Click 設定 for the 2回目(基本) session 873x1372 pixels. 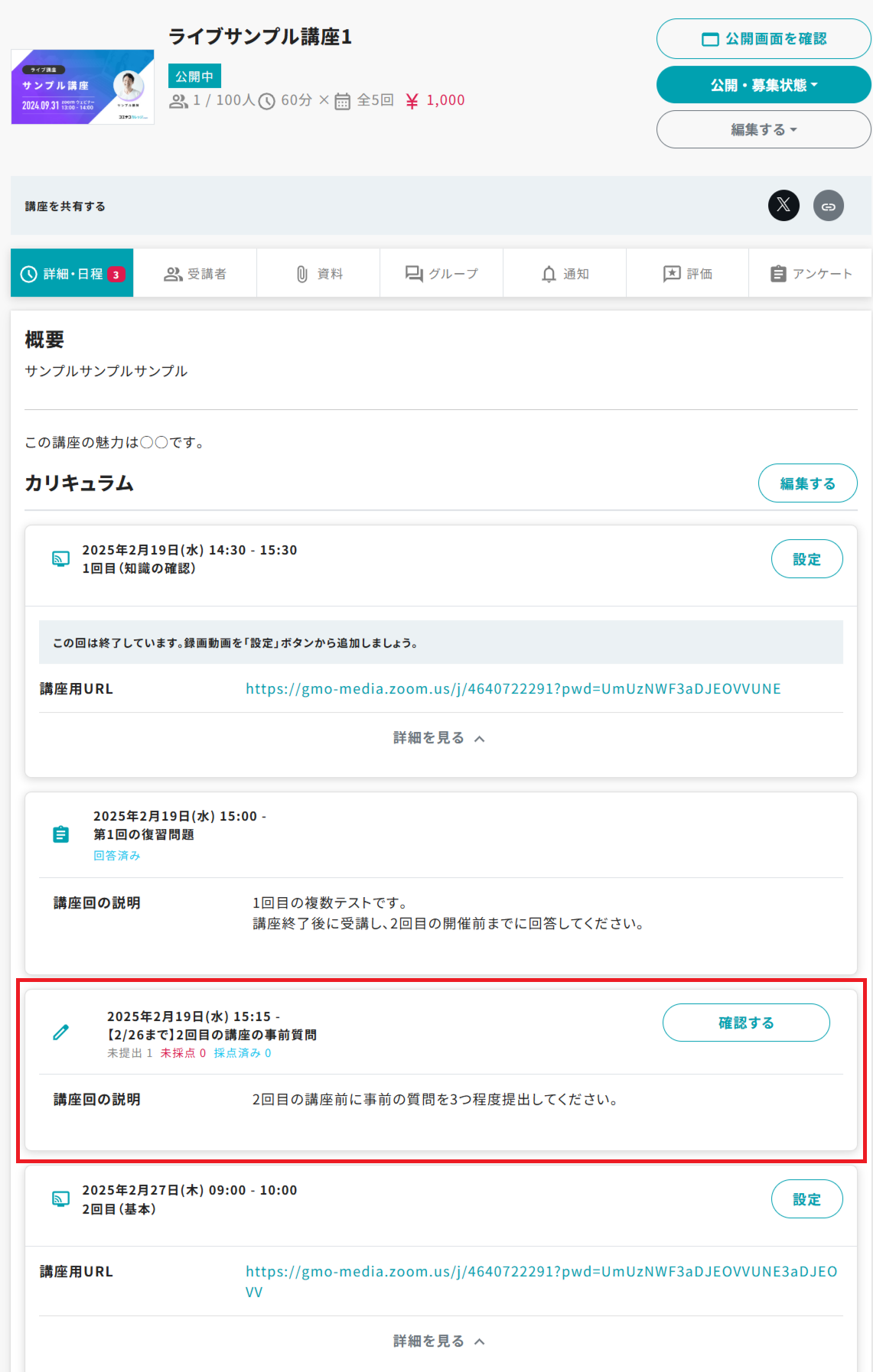(x=806, y=1199)
